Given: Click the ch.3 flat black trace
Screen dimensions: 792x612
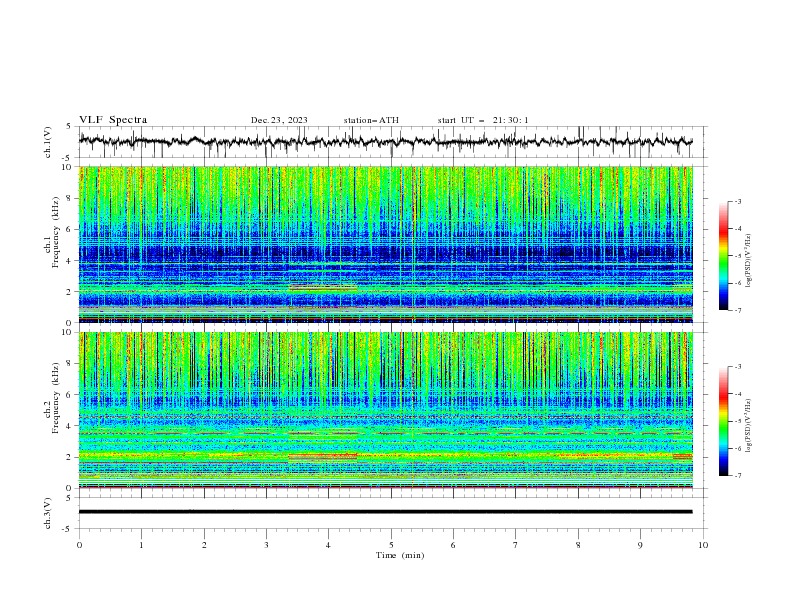Looking at the screenshot, I should coord(385,512).
